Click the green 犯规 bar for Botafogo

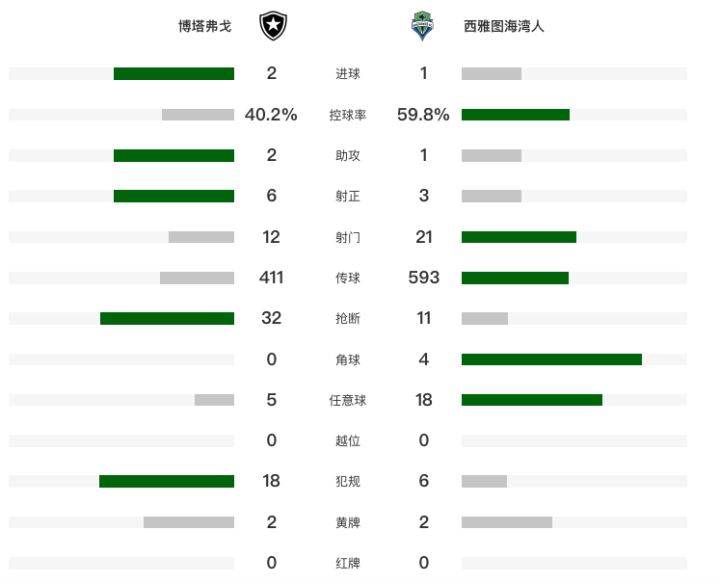coord(167,481)
